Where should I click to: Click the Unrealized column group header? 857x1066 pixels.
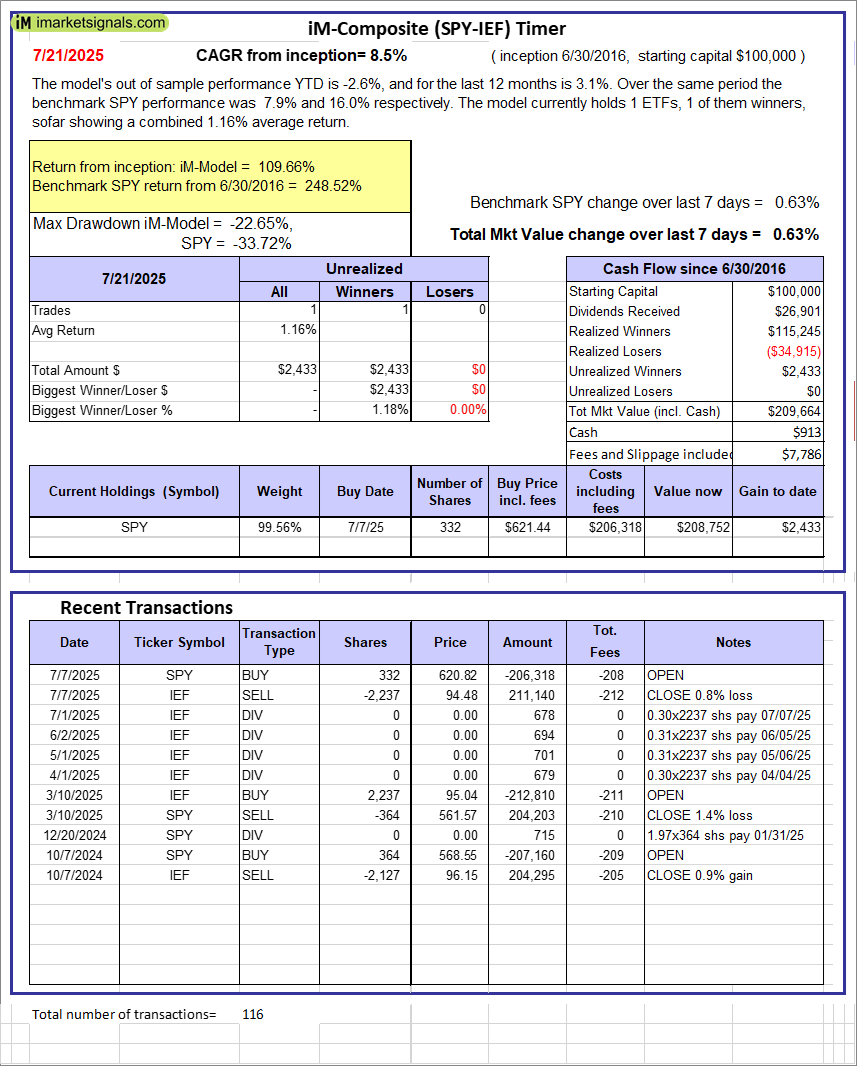click(364, 269)
